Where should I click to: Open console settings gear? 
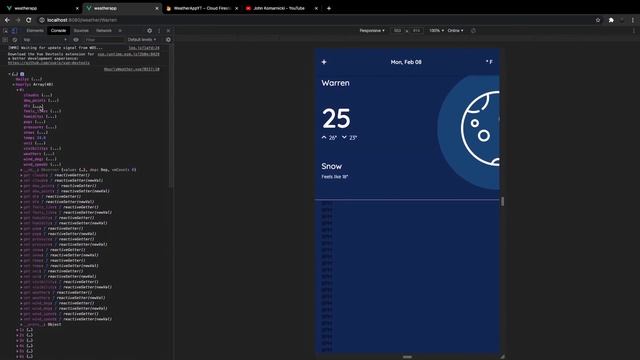coord(168,40)
